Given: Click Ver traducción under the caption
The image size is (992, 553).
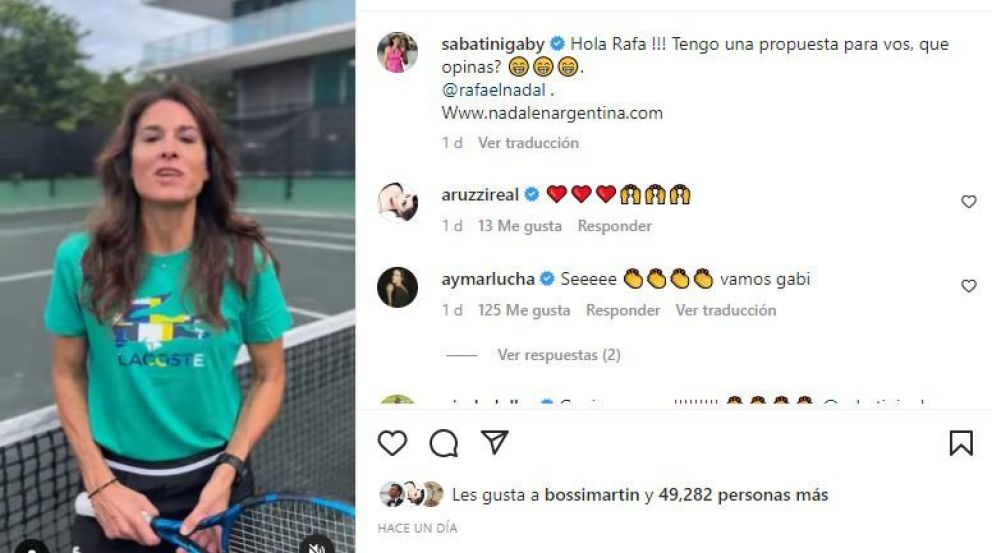Looking at the screenshot, I should [x=528, y=143].
